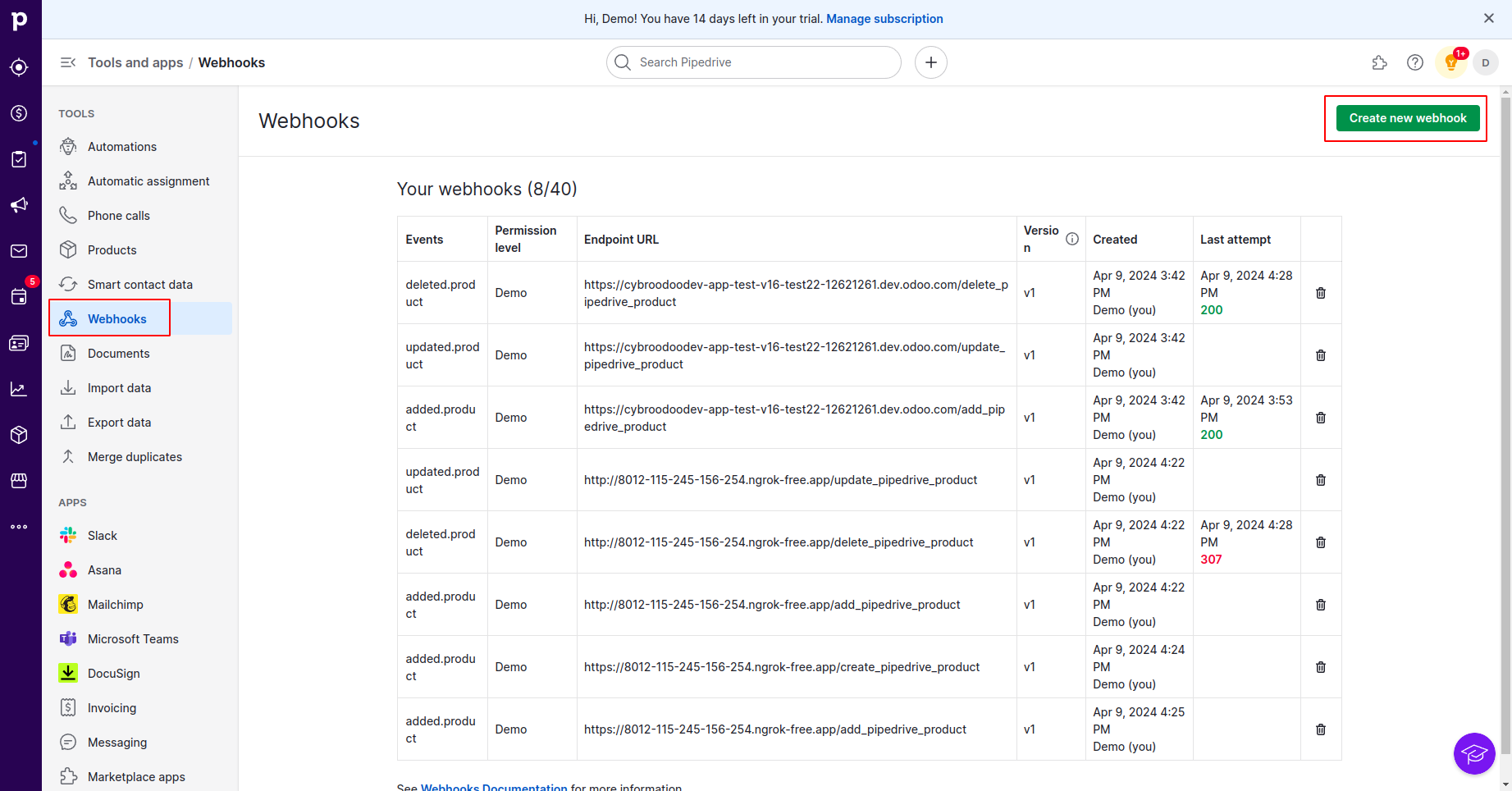Click Create new webhook button
This screenshot has width=1512, height=791.
pyautogui.click(x=1408, y=118)
